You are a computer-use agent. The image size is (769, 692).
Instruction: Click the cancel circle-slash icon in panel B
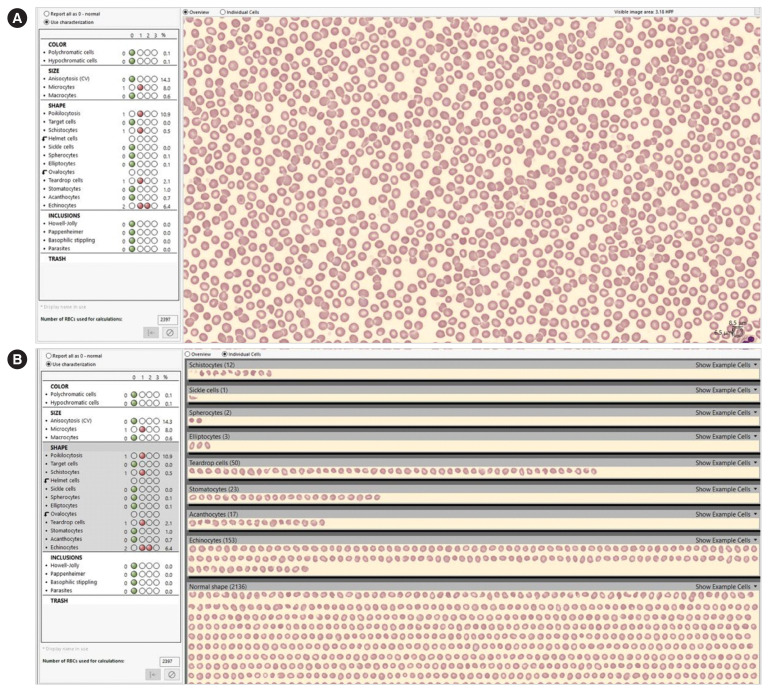click(168, 674)
